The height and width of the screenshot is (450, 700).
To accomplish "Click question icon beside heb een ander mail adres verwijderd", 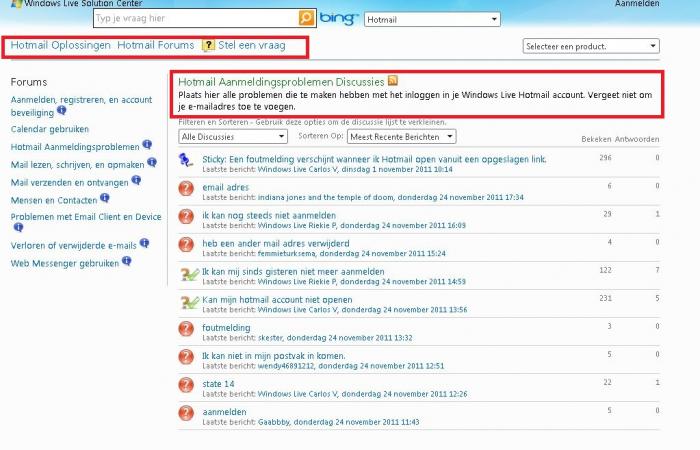I will 186,245.
